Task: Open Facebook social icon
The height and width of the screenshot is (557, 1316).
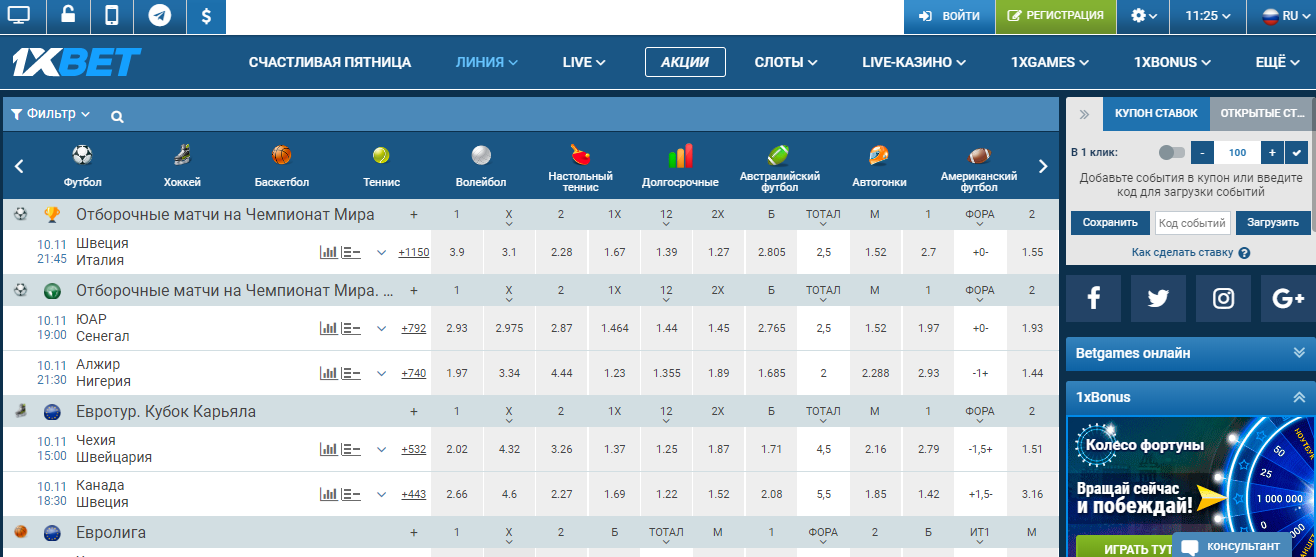Action: coord(1094,298)
